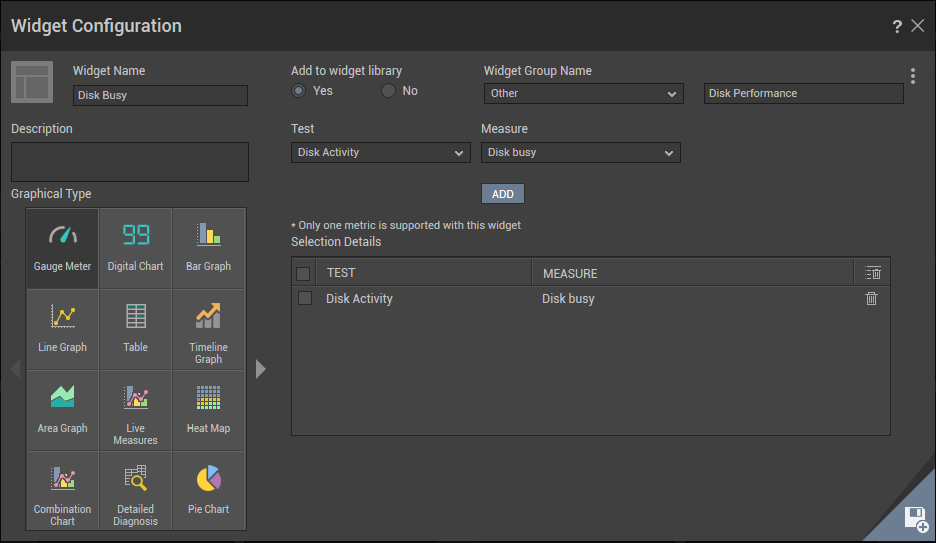Check the Disk Activity row checkbox
This screenshot has width=936, height=543.
pyautogui.click(x=305, y=298)
